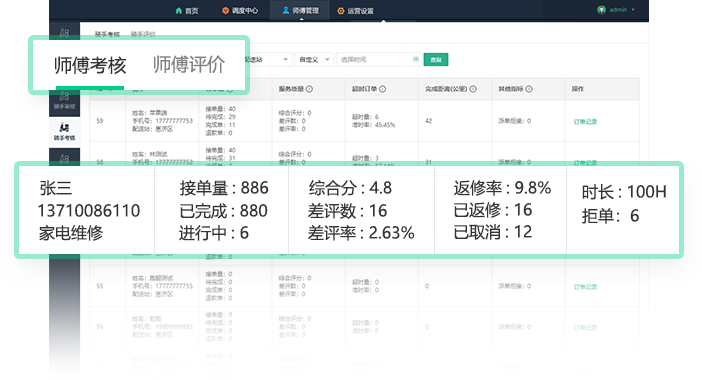Select 师傅管理 in the top navigation
This screenshot has height=380, width=702.
(300, 10)
